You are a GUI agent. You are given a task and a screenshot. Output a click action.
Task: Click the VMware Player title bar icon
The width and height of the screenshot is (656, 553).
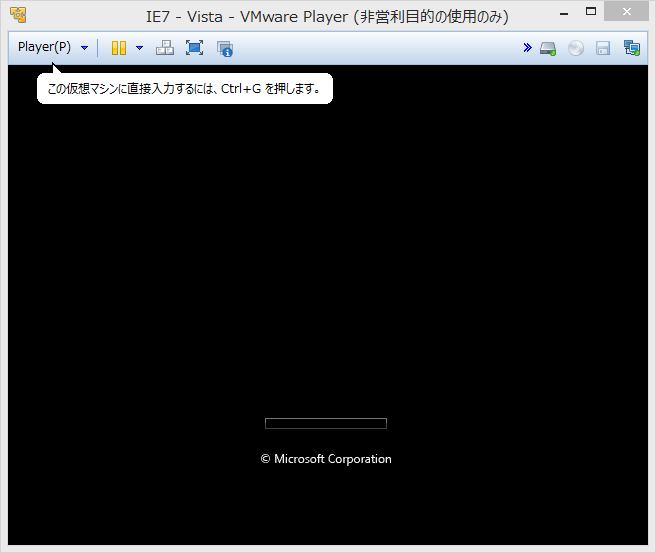point(18,15)
